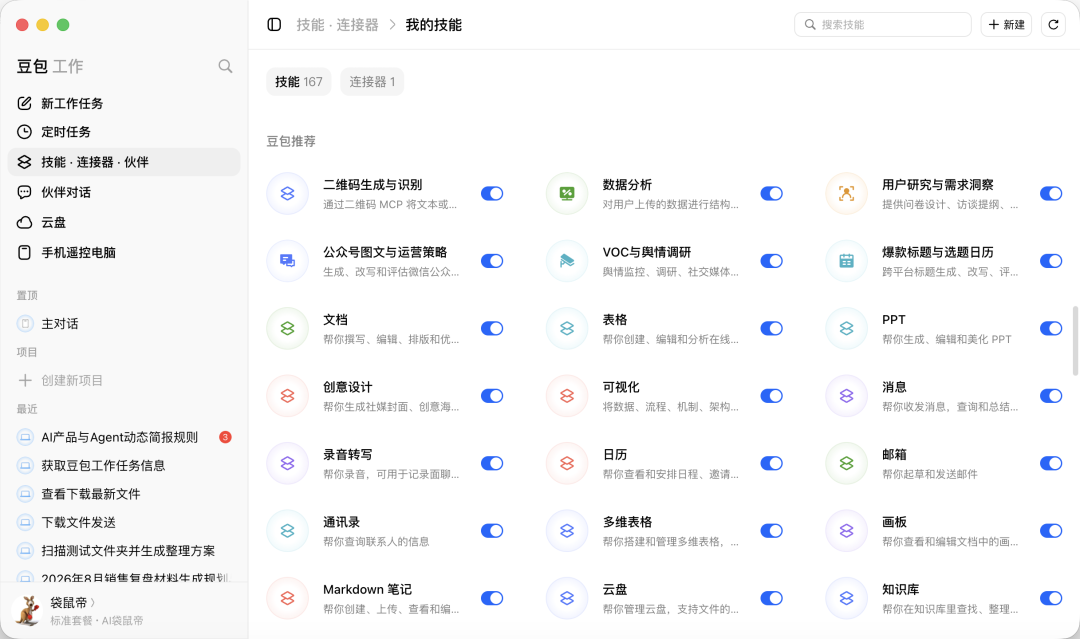Viewport: 1080px width, 639px height.
Task: Click the 文档 skill icon
Action: pos(287,328)
